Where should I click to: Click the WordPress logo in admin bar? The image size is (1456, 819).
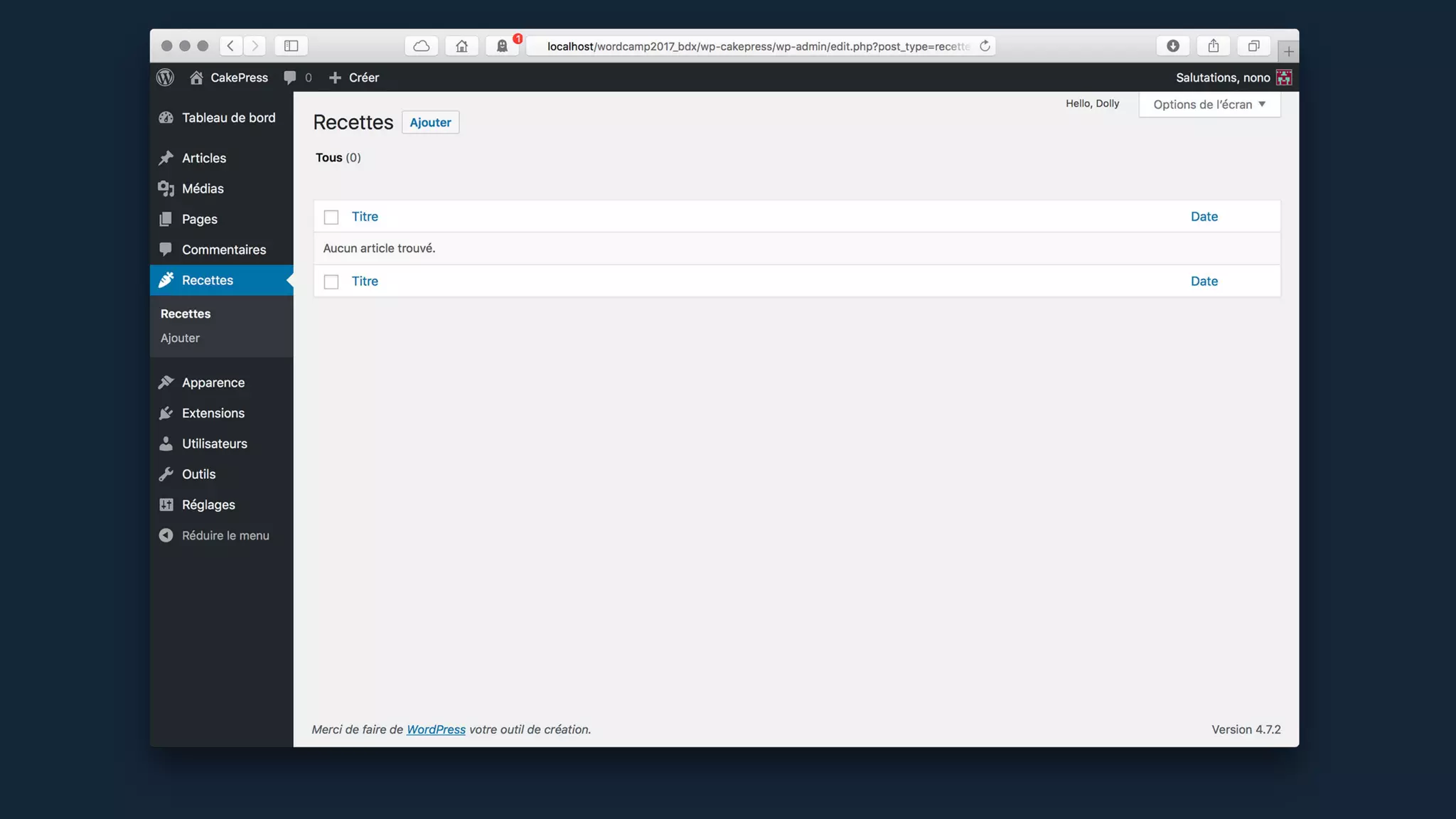pos(165,77)
